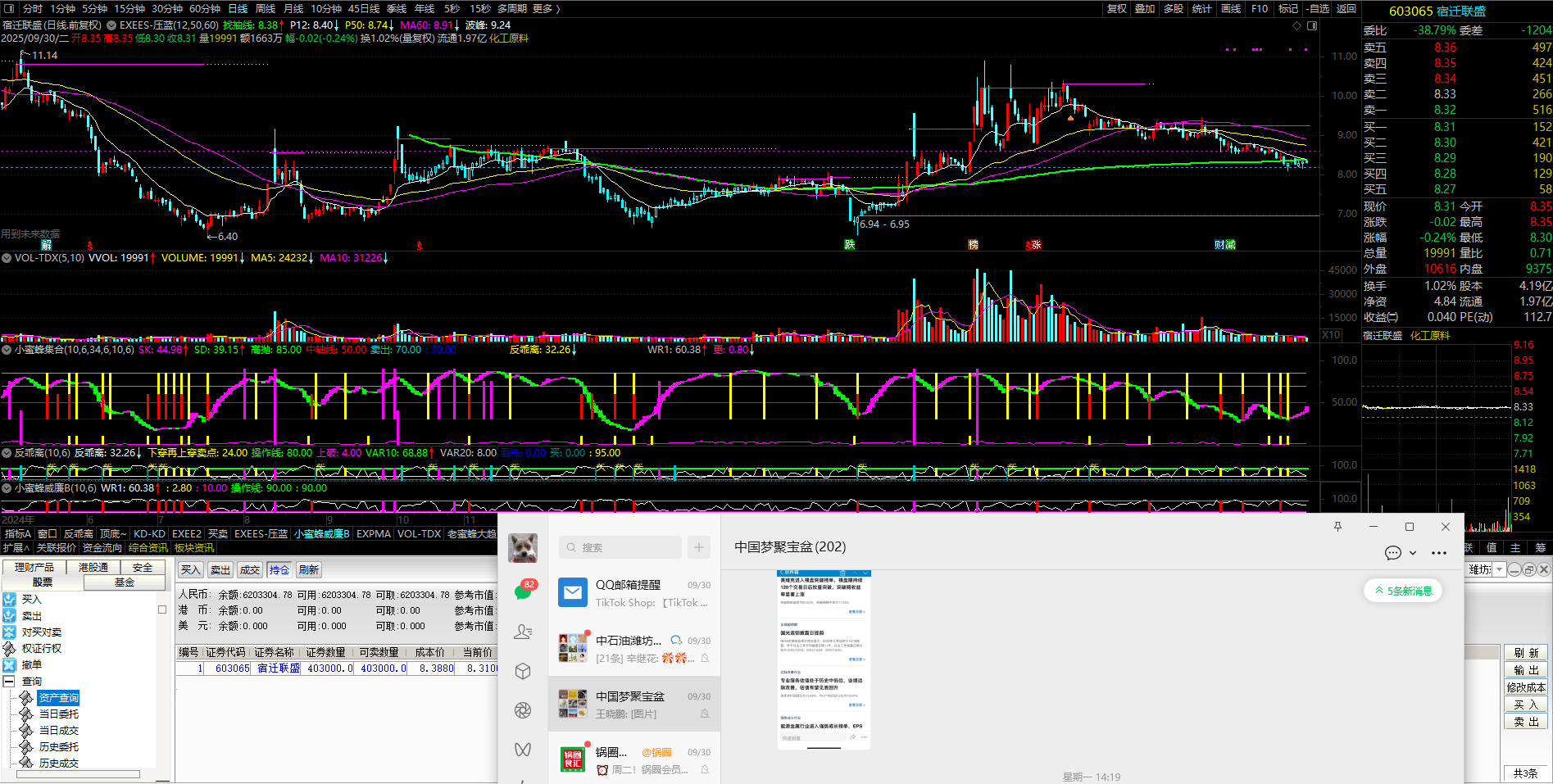Image resolution: width=1553 pixels, height=784 pixels.
Task: Open WeChat chats icon with 82 badge
Action: [x=523, y=591]
